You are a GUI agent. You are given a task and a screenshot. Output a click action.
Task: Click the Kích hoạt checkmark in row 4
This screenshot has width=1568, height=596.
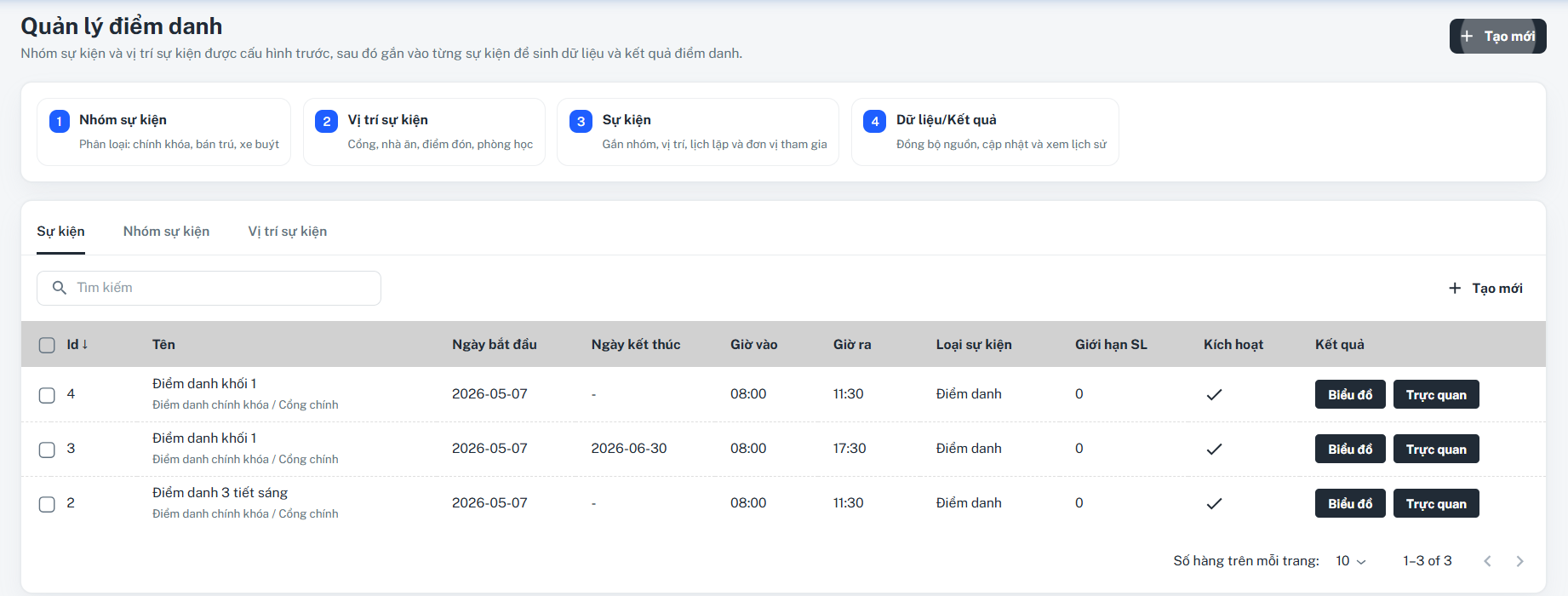tap(1215, 394)
